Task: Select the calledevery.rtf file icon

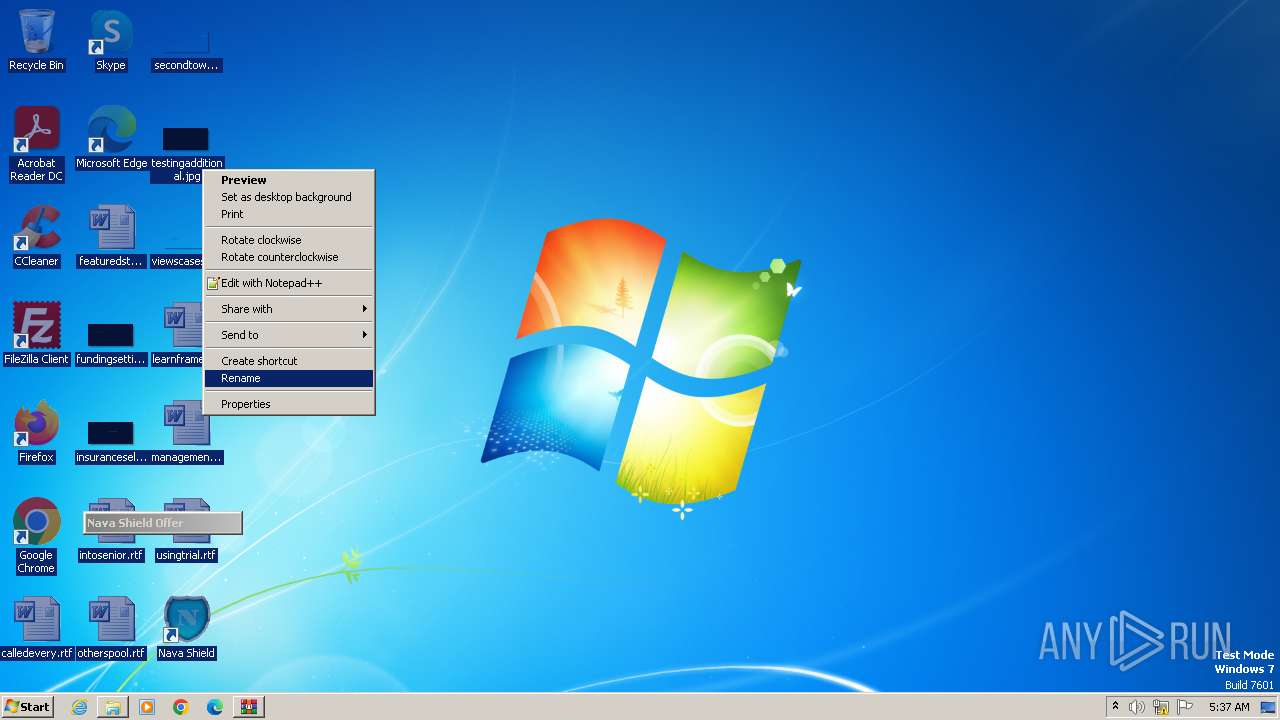Action: coord(36,628)
